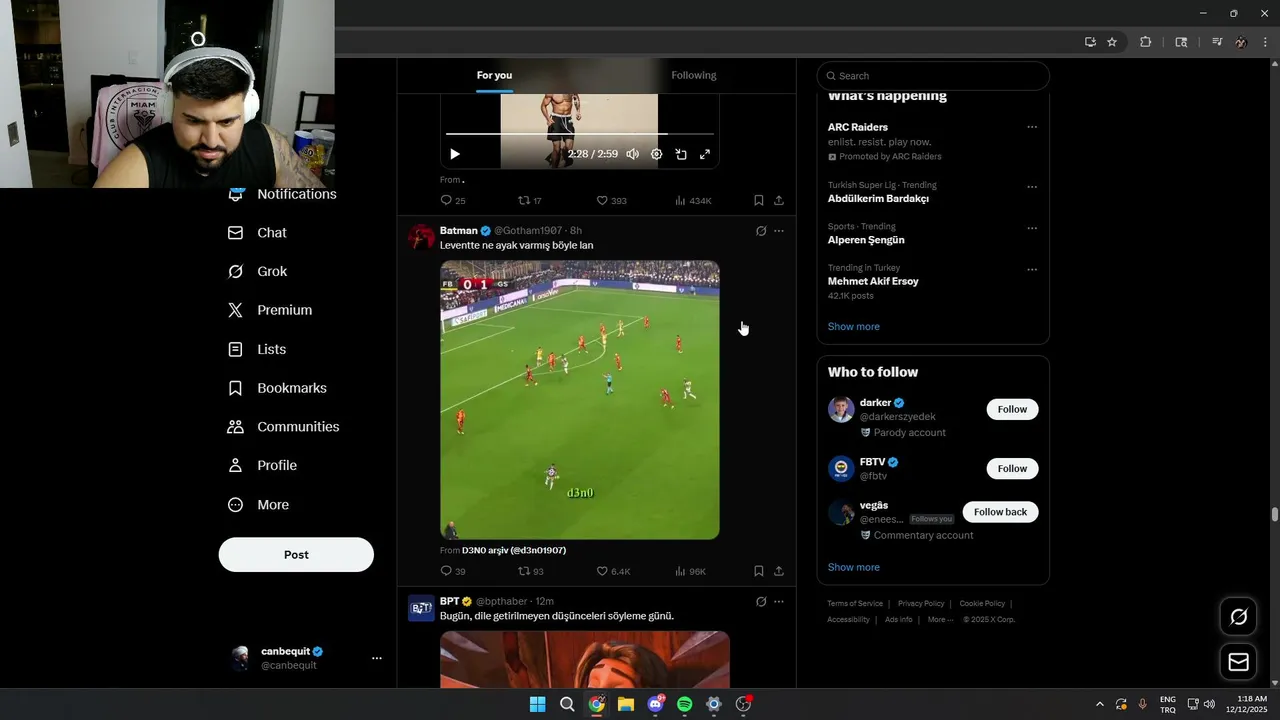Open the floating Grok button
Viewport: 1280px width, 720px height.
point(1238,617)
